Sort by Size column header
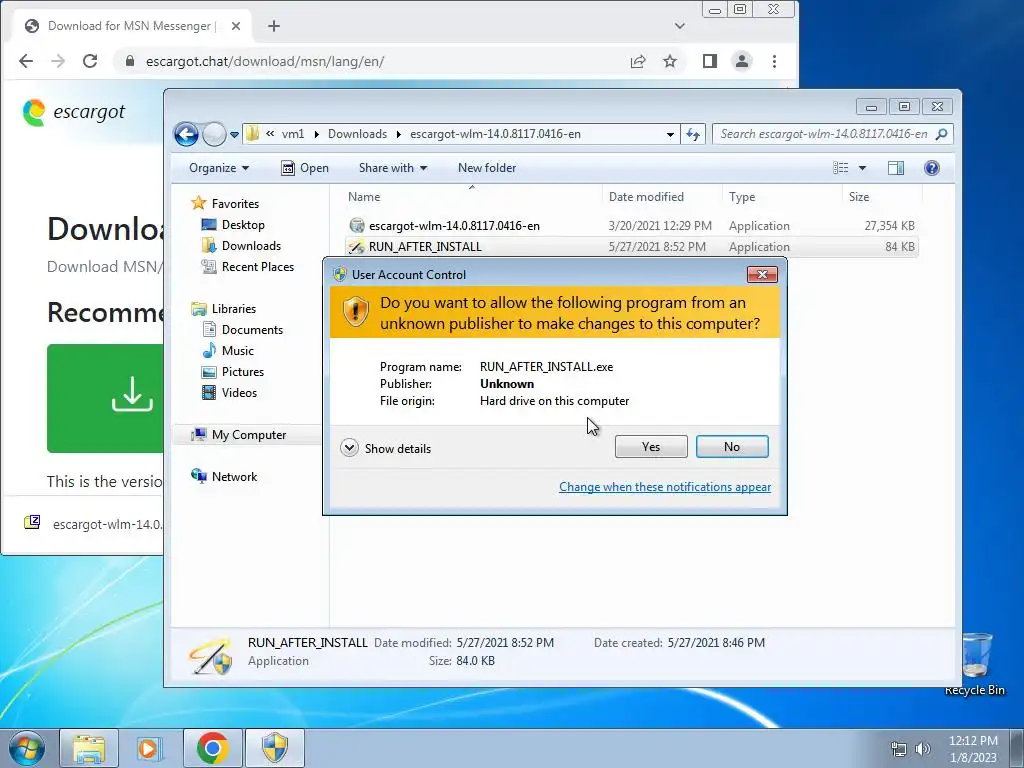This screenshot has height=768, width=1024. [882, 197]
